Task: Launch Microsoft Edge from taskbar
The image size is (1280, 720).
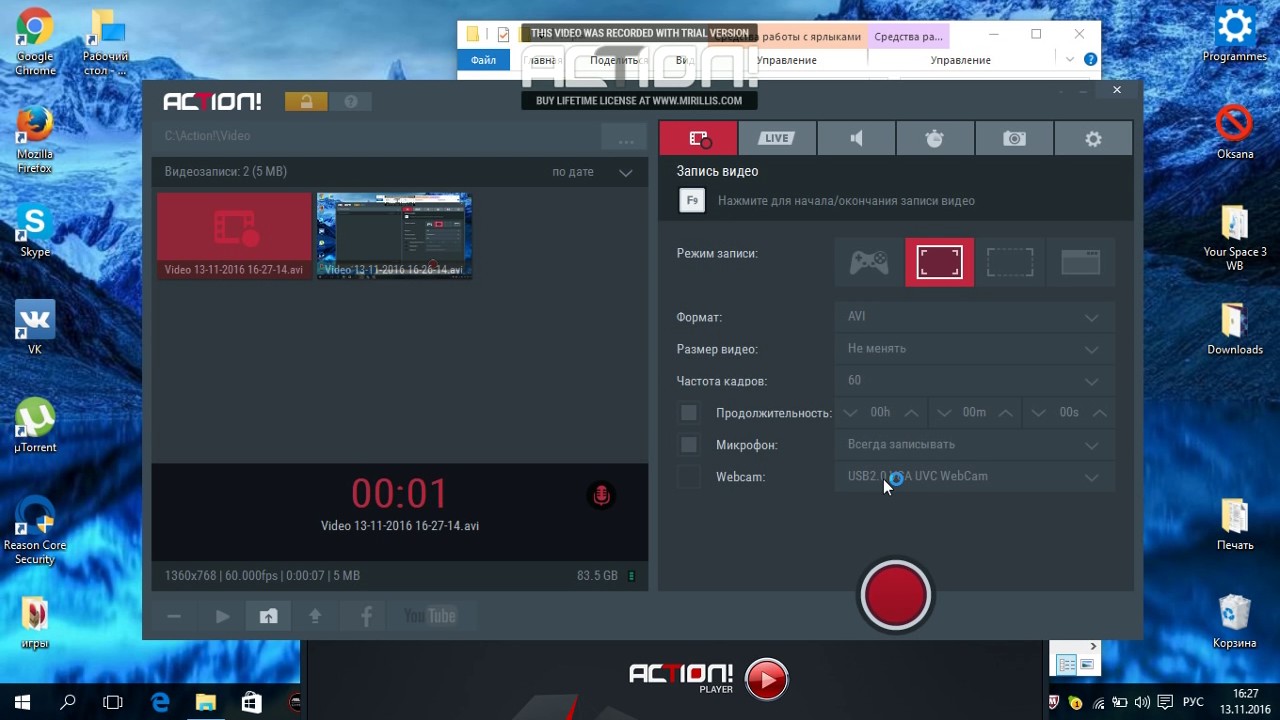Action: (159, 703)
